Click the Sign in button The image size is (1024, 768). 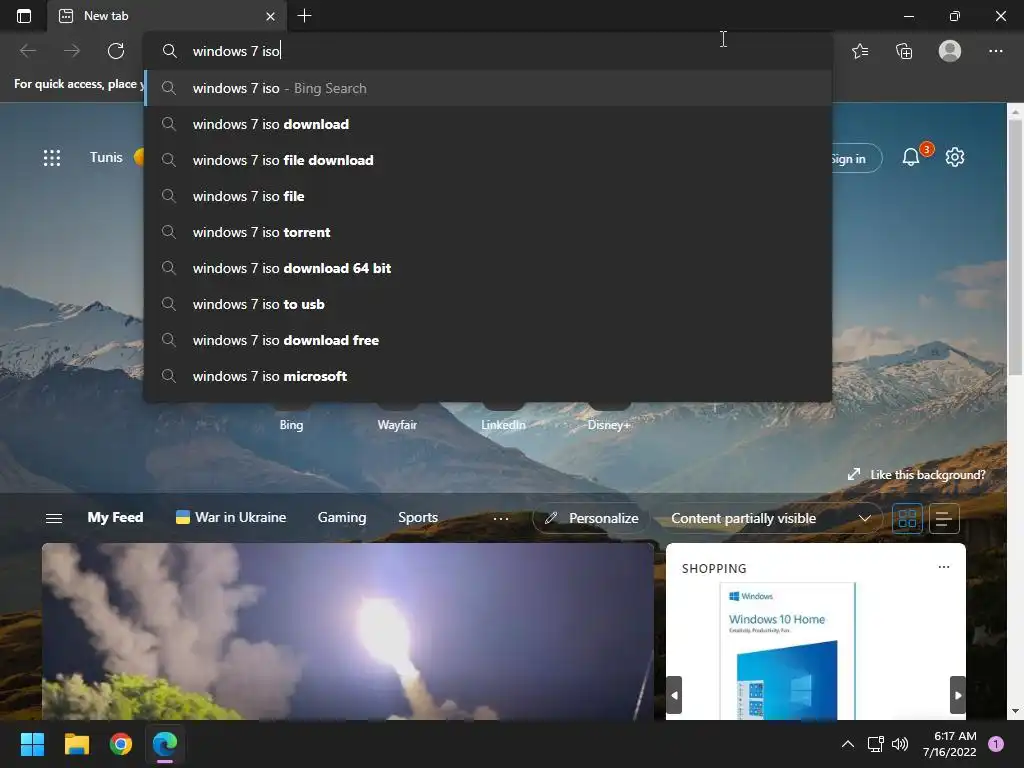click(856, 158)
